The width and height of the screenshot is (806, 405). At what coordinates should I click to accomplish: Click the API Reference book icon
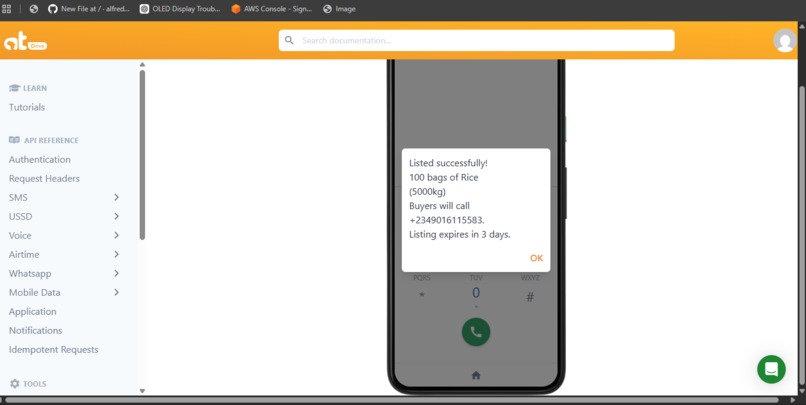[14, 140]
